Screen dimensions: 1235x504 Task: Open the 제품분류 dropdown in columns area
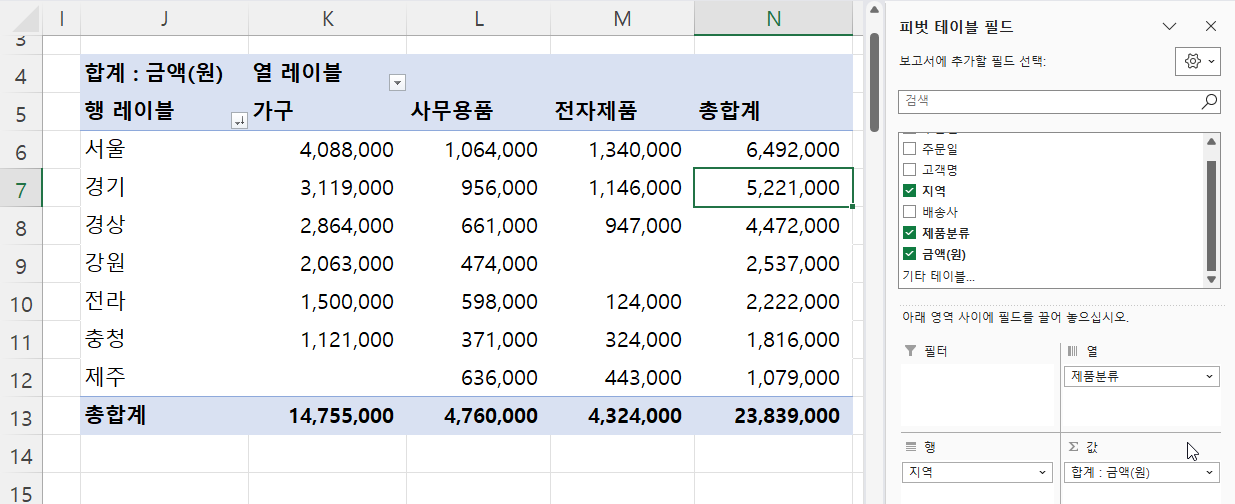click(x=1211, y=377)
